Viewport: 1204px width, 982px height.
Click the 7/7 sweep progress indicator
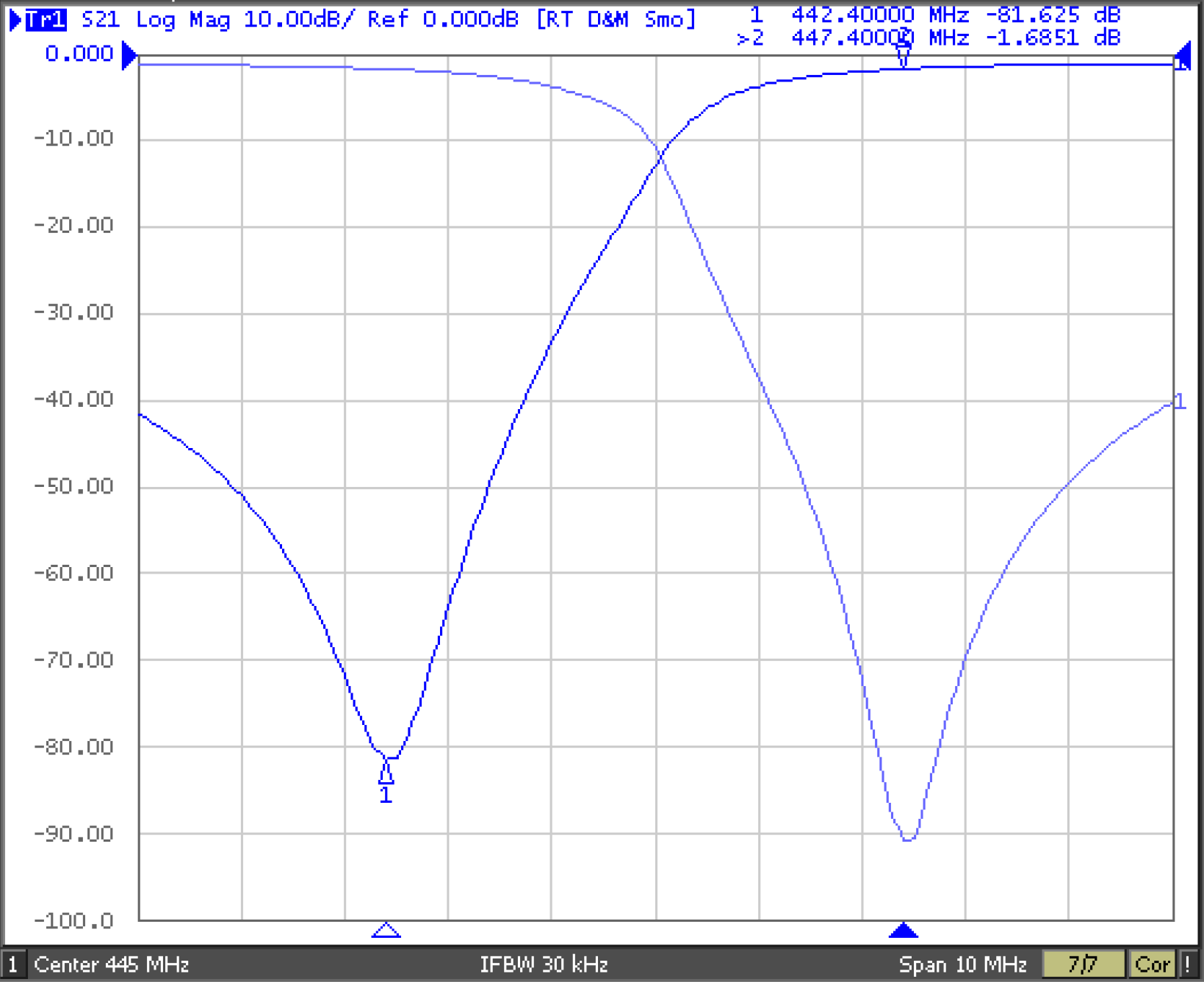click(x=1083, y=964)
